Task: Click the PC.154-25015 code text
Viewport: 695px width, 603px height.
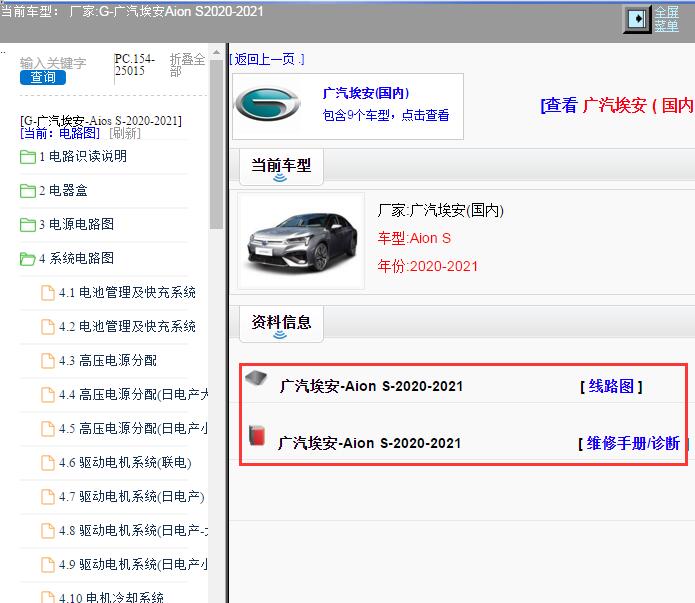Action: [135, 65]
